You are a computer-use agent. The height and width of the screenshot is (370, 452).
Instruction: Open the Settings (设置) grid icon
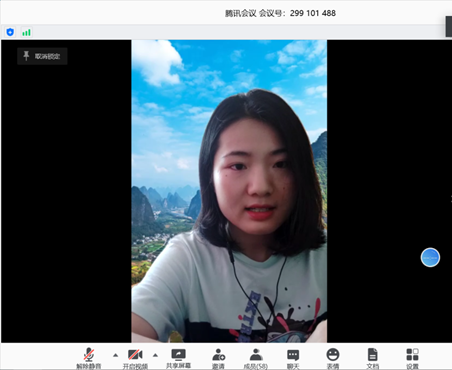pyautogui.click(x=412, y=358)
